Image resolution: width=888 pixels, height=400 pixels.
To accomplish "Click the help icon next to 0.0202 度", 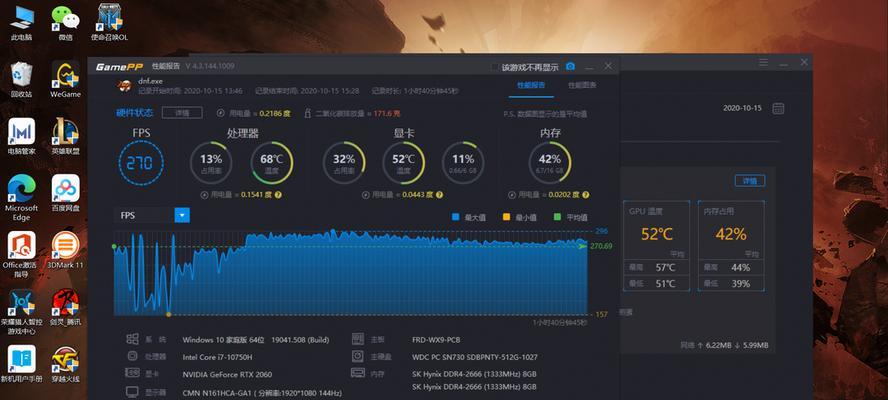I will tap(586, 195).
